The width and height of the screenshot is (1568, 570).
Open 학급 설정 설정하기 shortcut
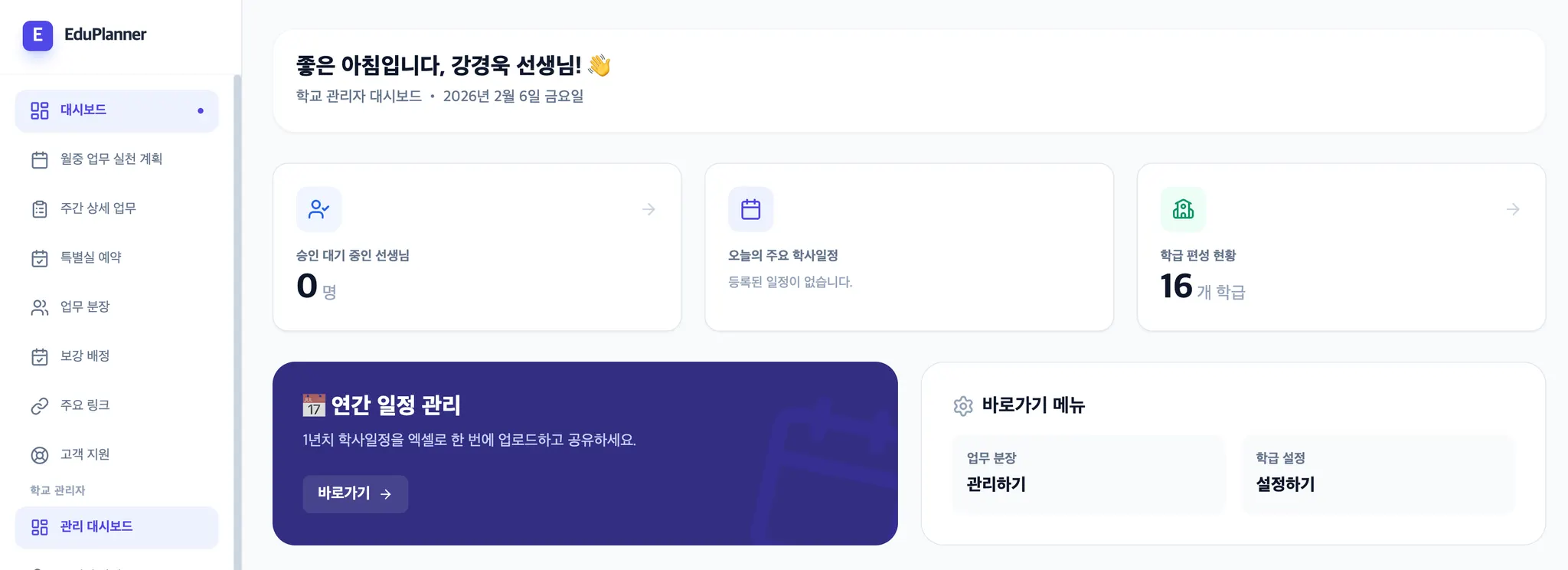(1377, 473)
